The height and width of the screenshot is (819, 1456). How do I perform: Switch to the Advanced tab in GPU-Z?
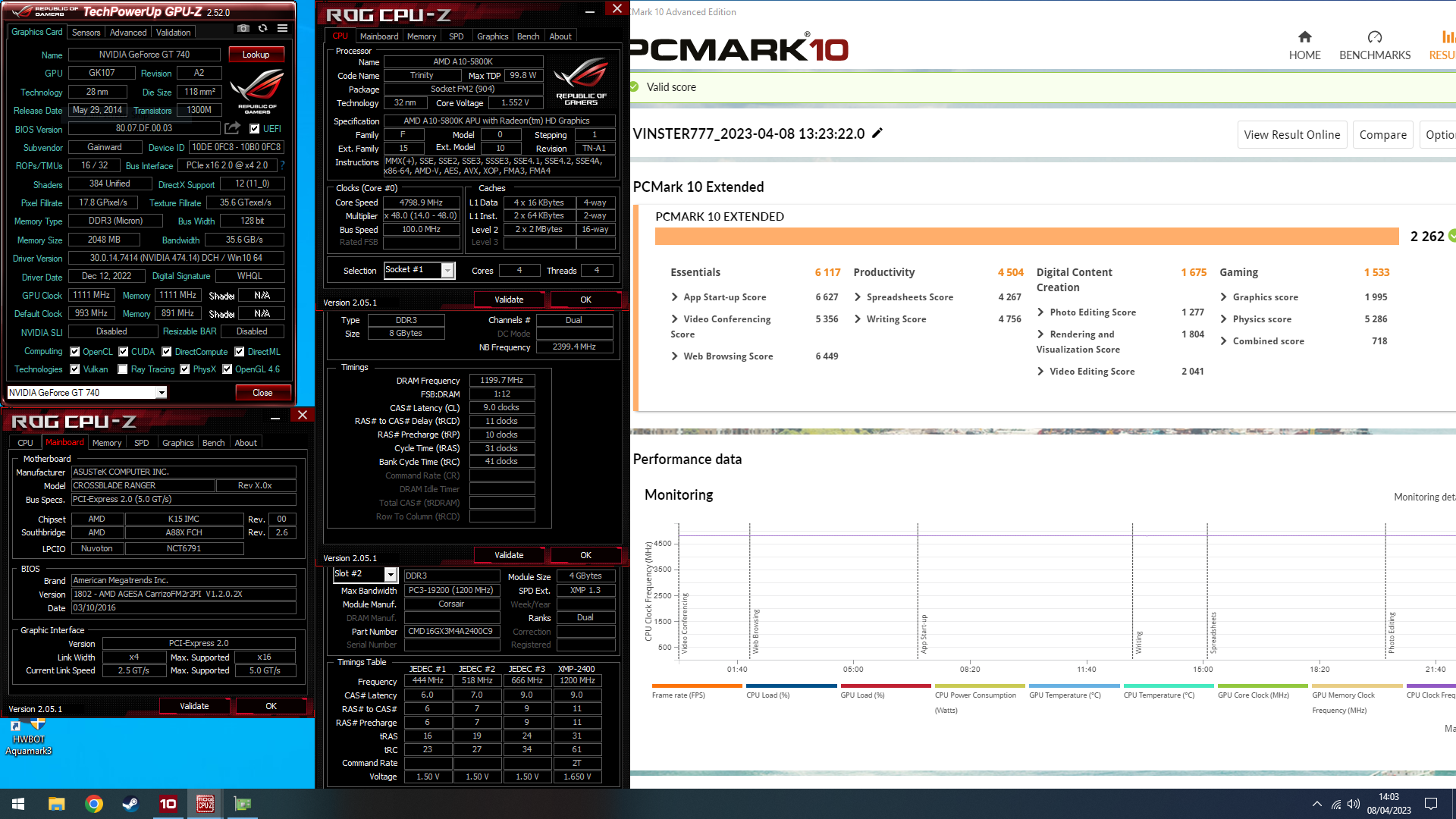[x=128, y=33]
